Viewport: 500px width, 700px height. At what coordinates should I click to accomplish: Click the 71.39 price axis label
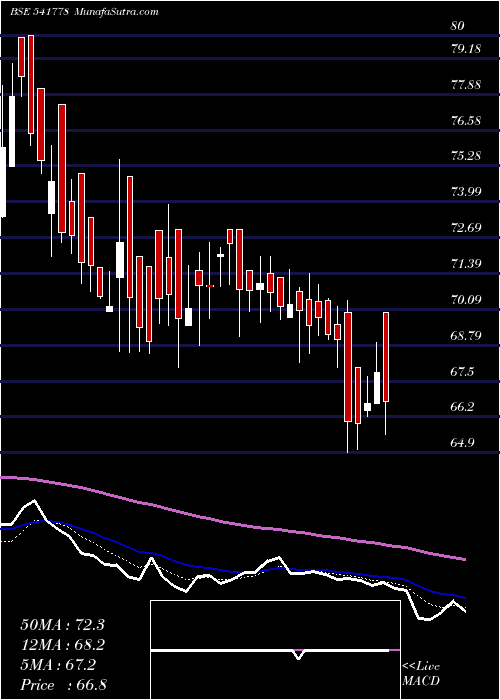coord(466,263)
